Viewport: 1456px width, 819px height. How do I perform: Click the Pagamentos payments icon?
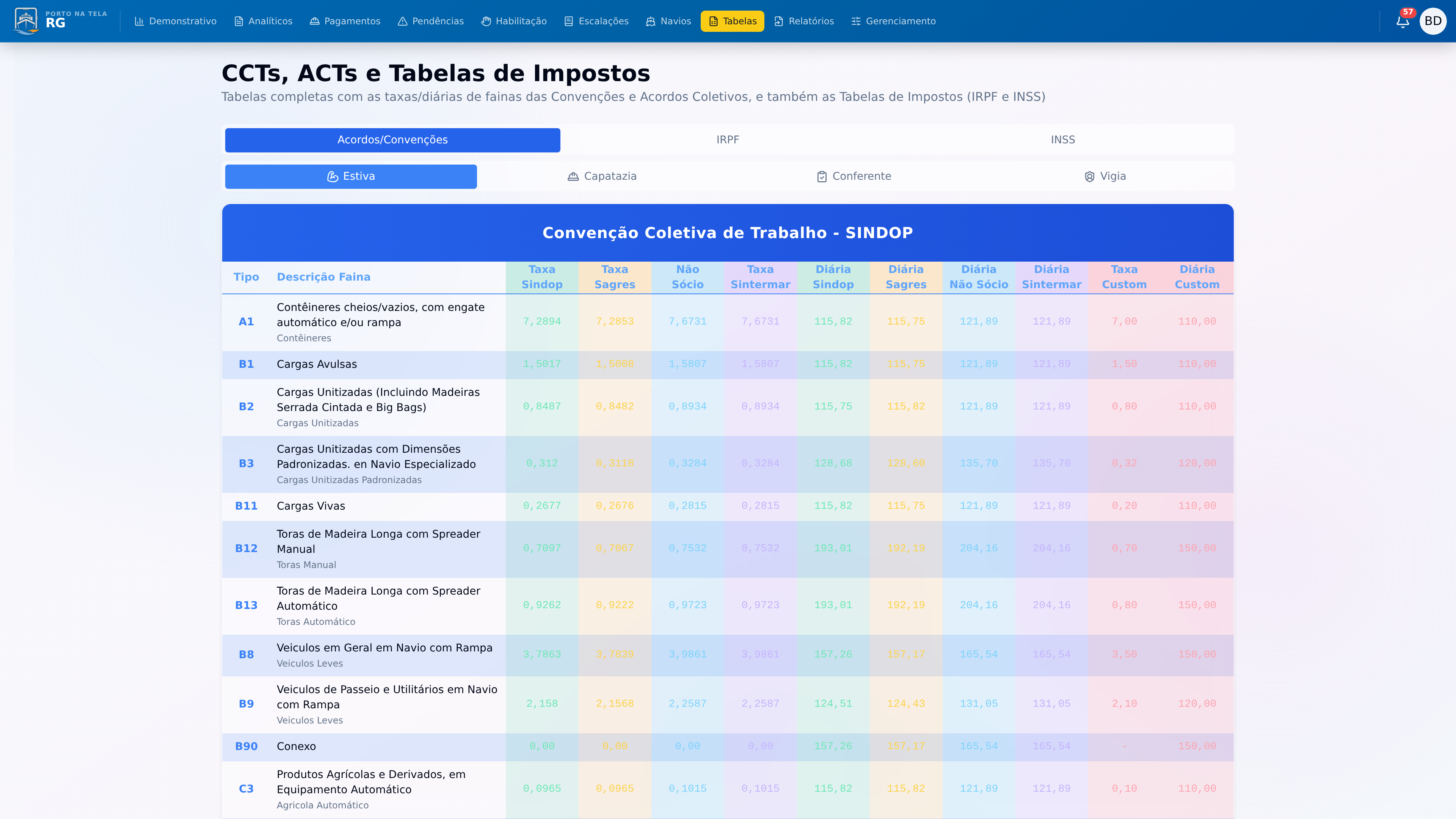point(314,21)
